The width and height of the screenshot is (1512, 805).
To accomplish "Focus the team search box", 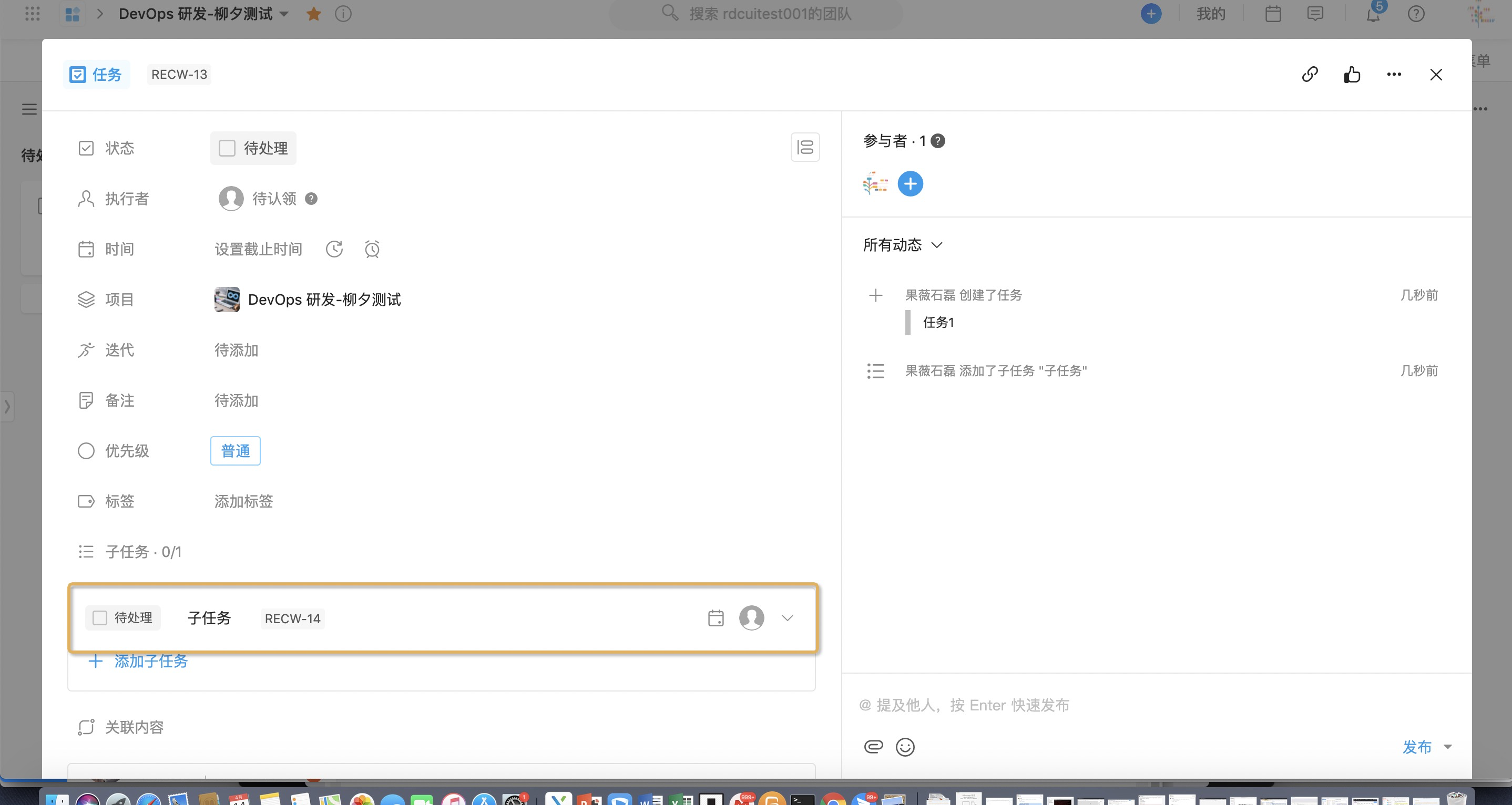I will pos(756,14).
